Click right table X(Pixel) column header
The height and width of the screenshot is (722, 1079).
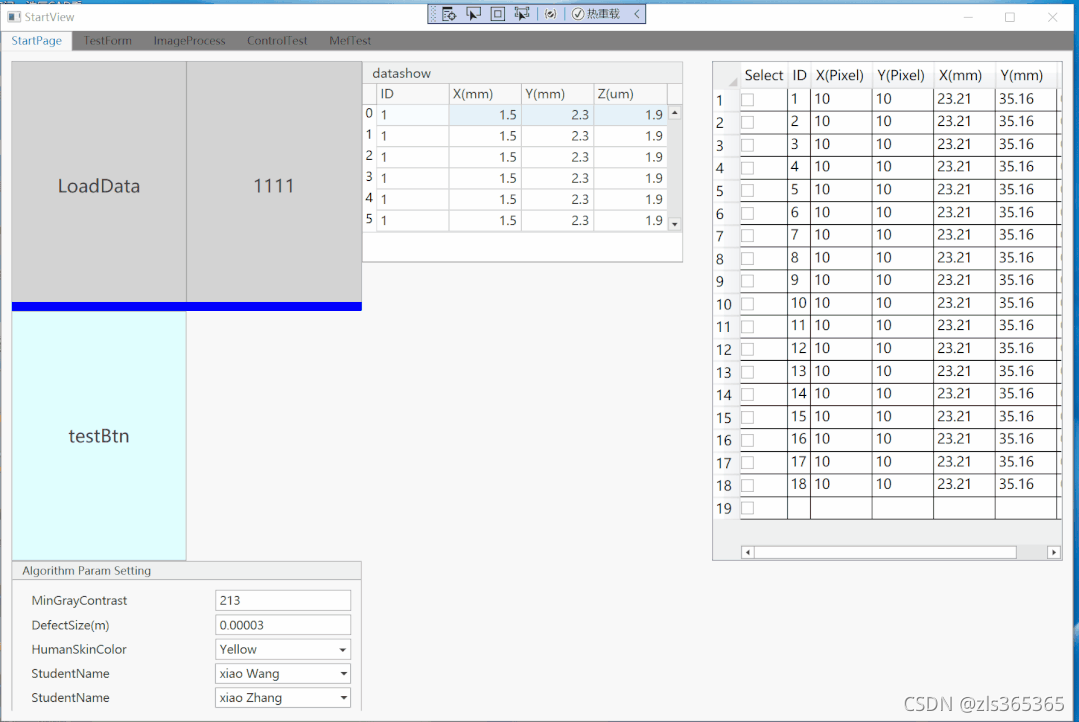(841, 76)
